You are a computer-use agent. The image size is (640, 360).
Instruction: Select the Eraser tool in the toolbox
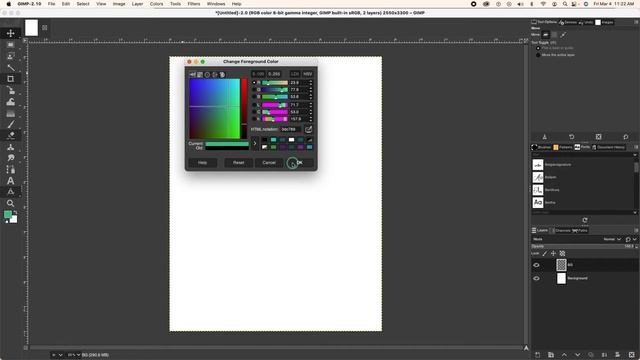pos(11,135)
